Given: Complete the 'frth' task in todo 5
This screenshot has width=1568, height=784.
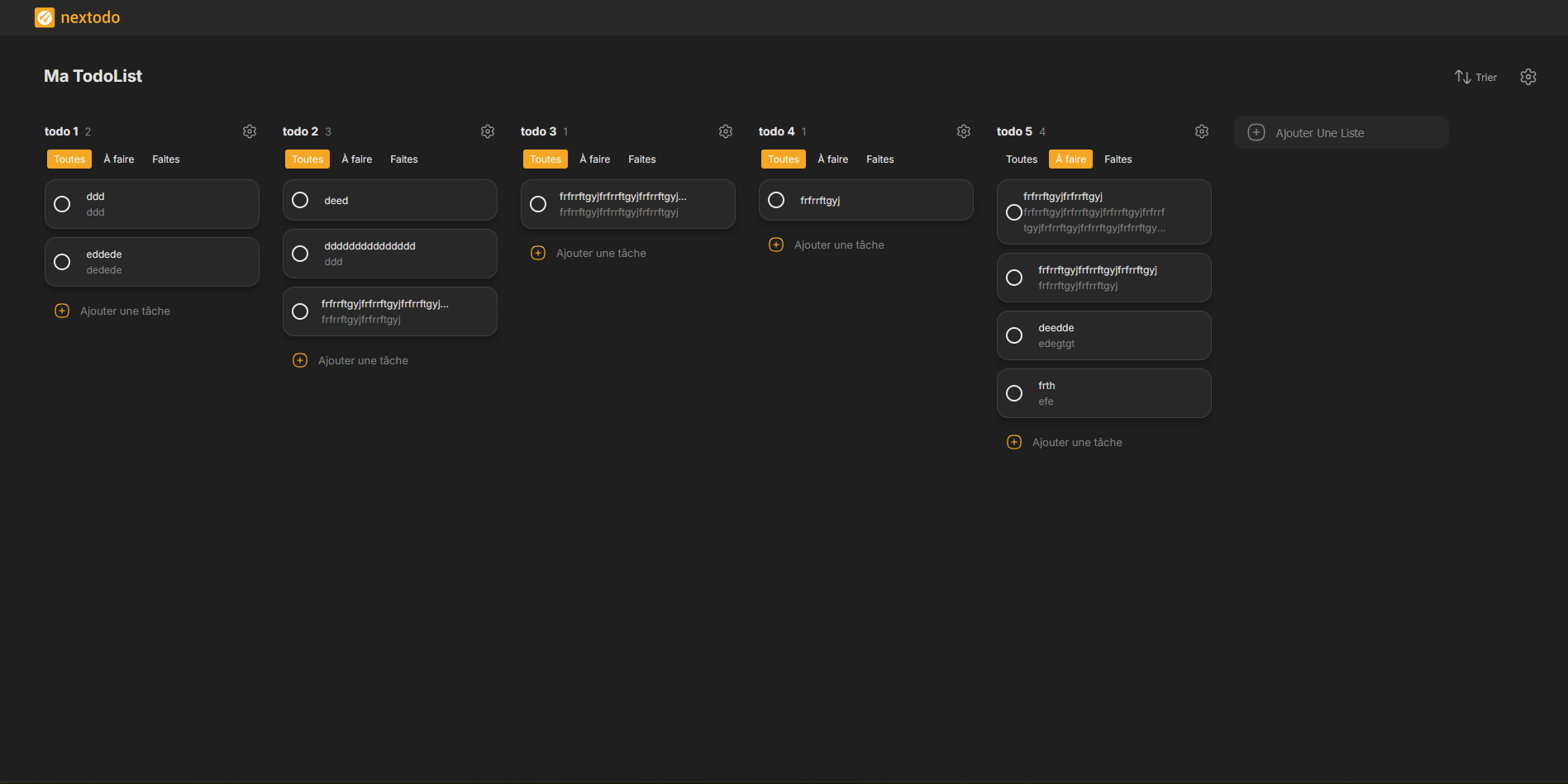Looking at the screenshot, I should pyautogui.click(x=1014, y=393).
